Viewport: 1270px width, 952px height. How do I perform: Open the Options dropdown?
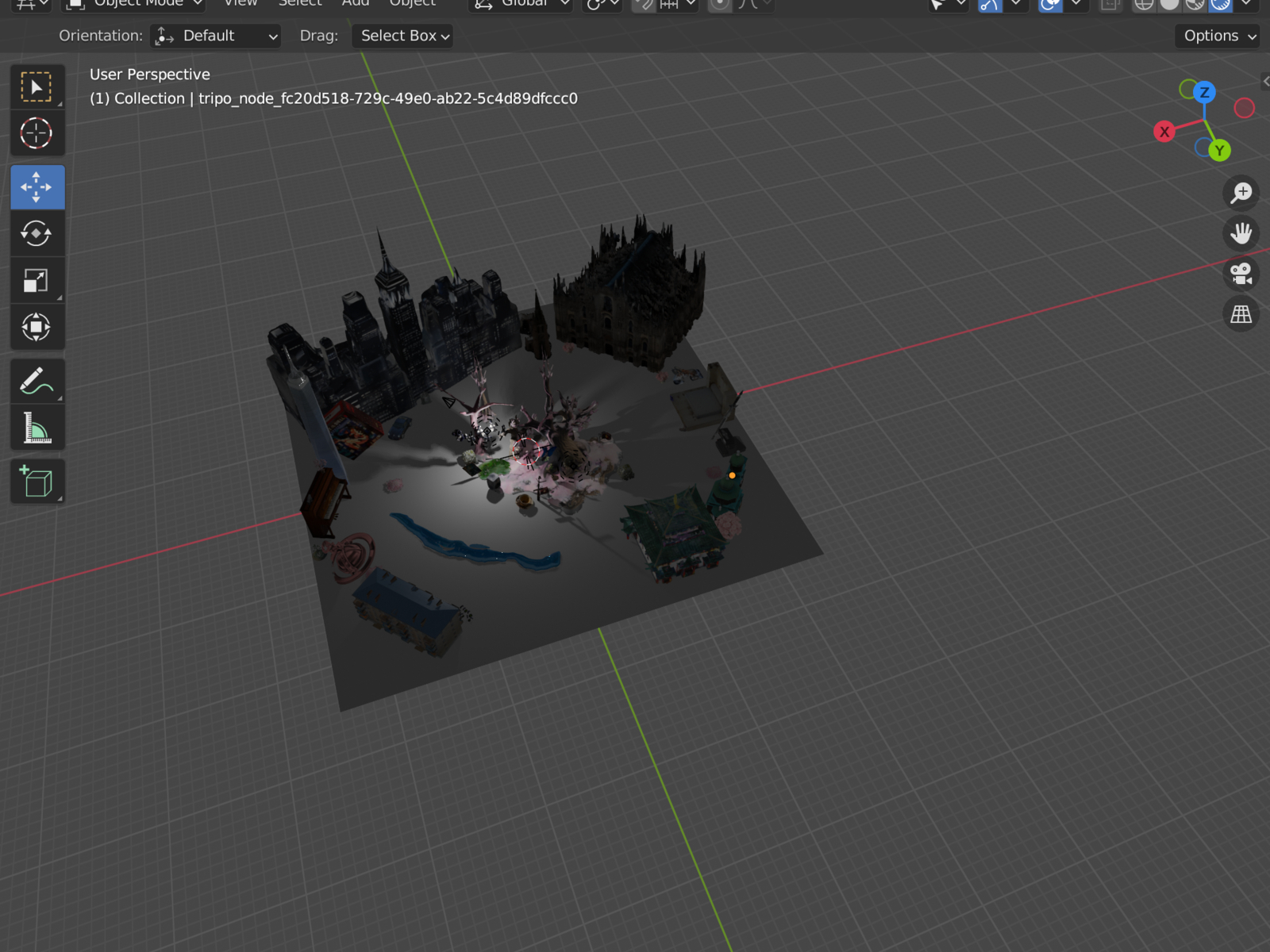(1218, 36)
